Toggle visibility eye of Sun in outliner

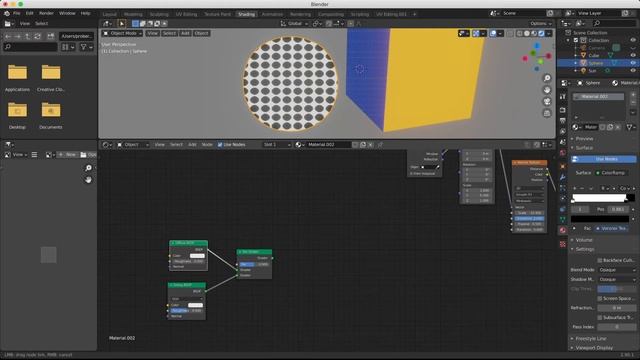click(633, 71)
